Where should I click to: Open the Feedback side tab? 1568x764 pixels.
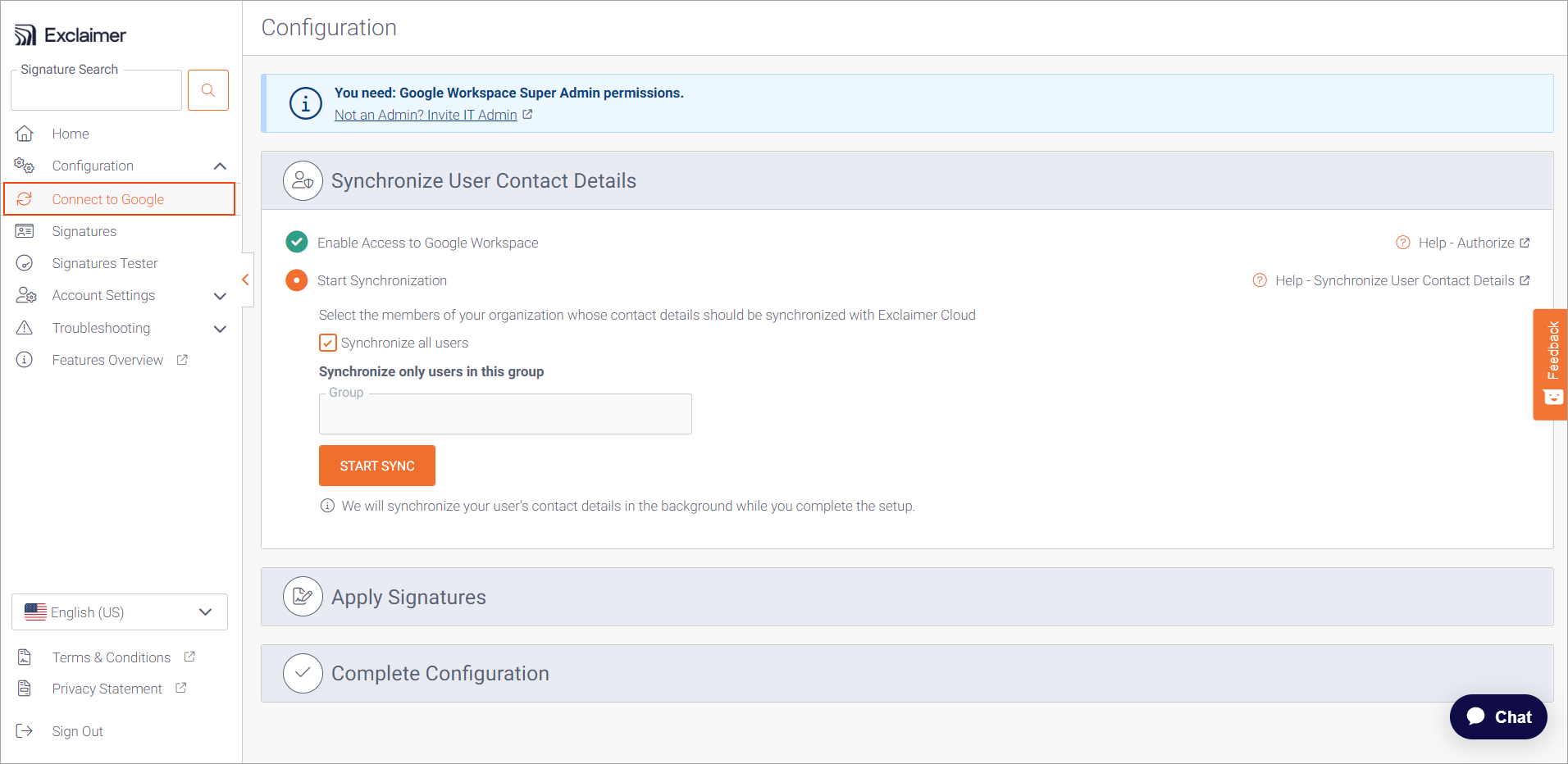1551,364
